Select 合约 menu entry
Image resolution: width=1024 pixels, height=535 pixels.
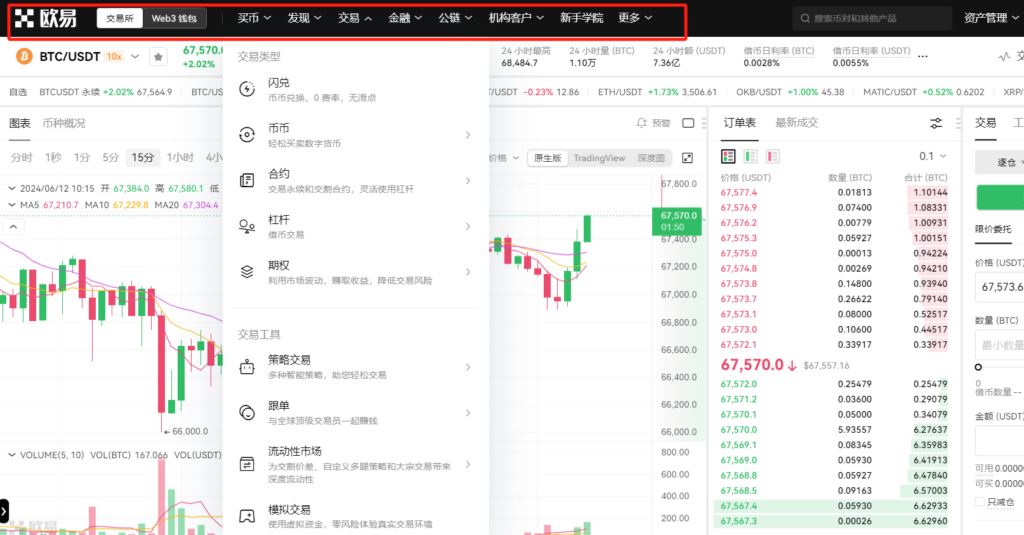click(355, 180)
